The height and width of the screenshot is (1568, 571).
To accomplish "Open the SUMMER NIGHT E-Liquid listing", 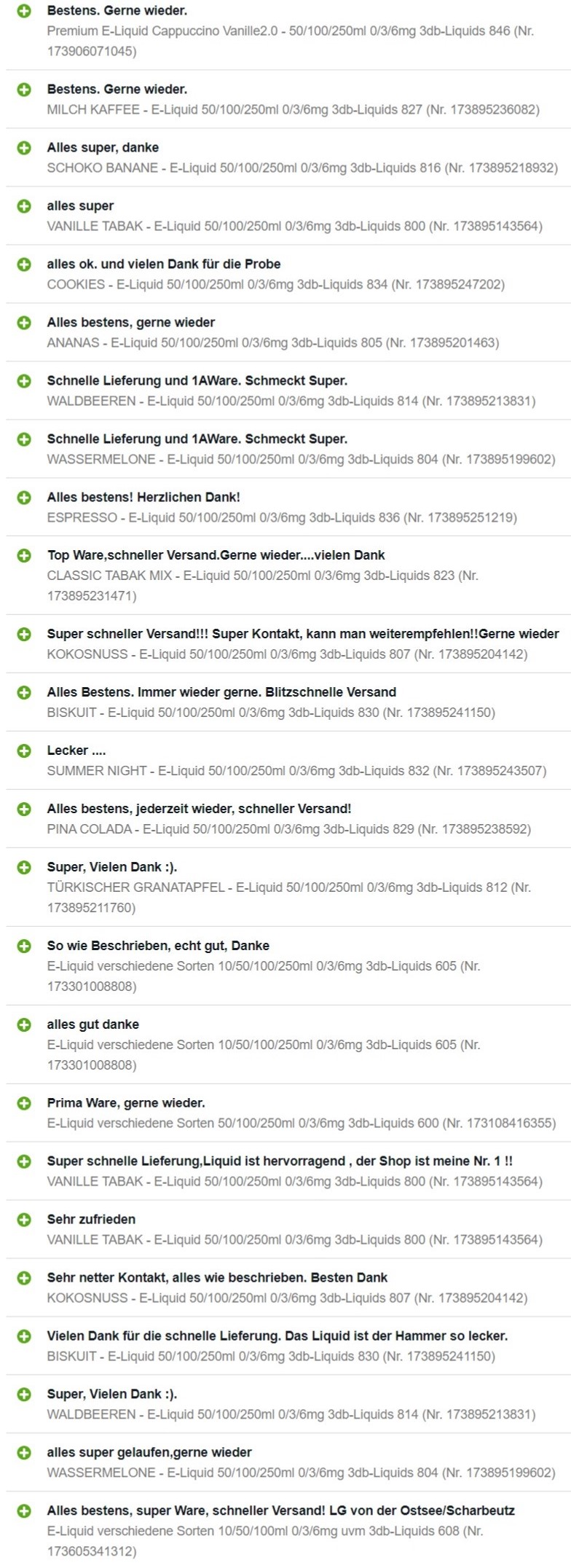I will [x=296, y=771].
